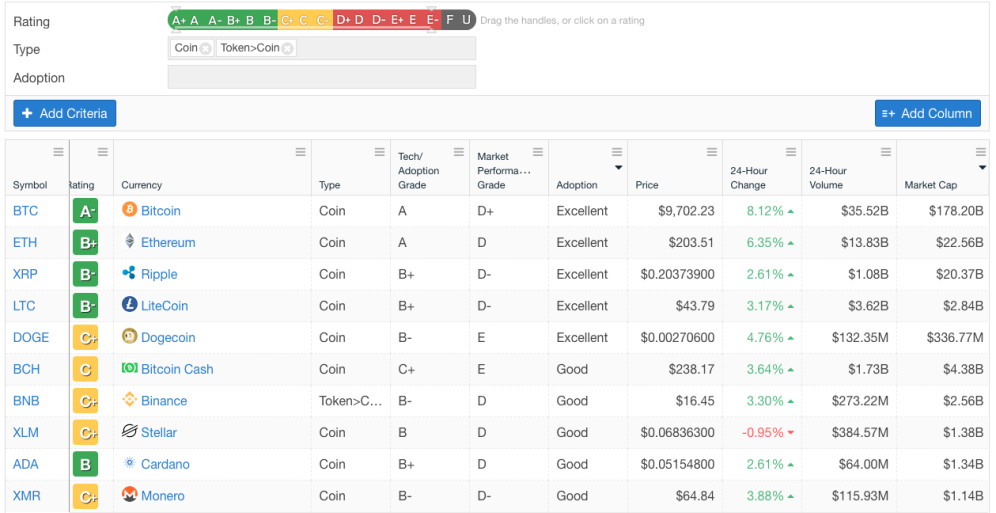The height and width of the screenshot is (513, 996).
Task: Select the F rating on the slider
Action: tap(450, 20)
